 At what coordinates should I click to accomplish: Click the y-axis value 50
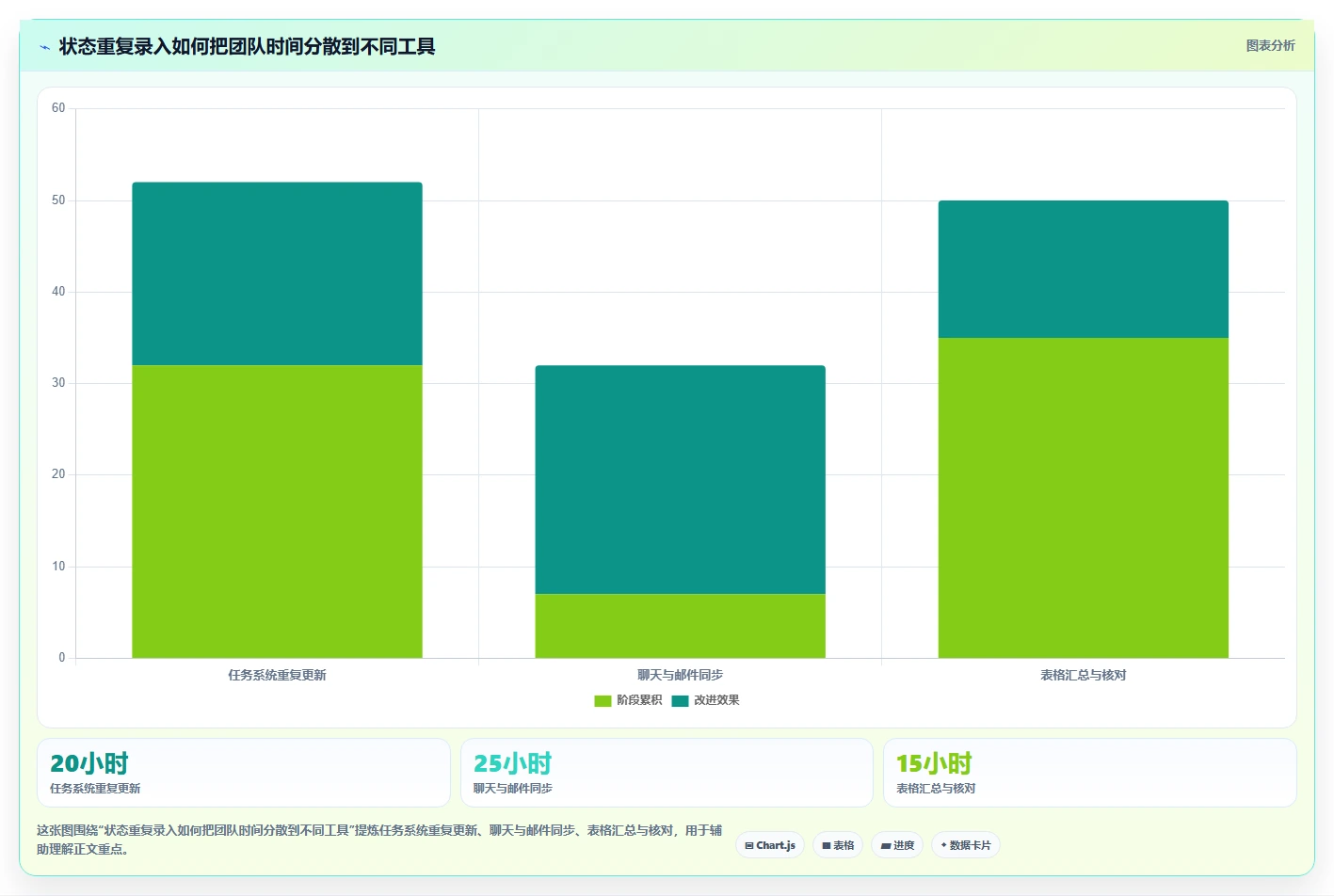tap(58, 200)
